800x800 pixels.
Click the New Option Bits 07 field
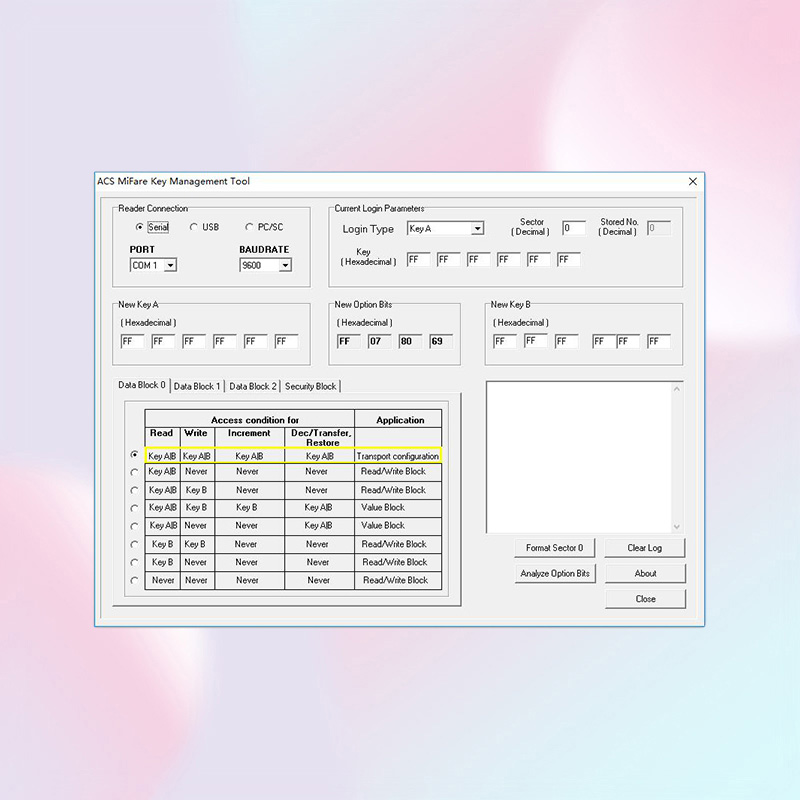[380, 341]
